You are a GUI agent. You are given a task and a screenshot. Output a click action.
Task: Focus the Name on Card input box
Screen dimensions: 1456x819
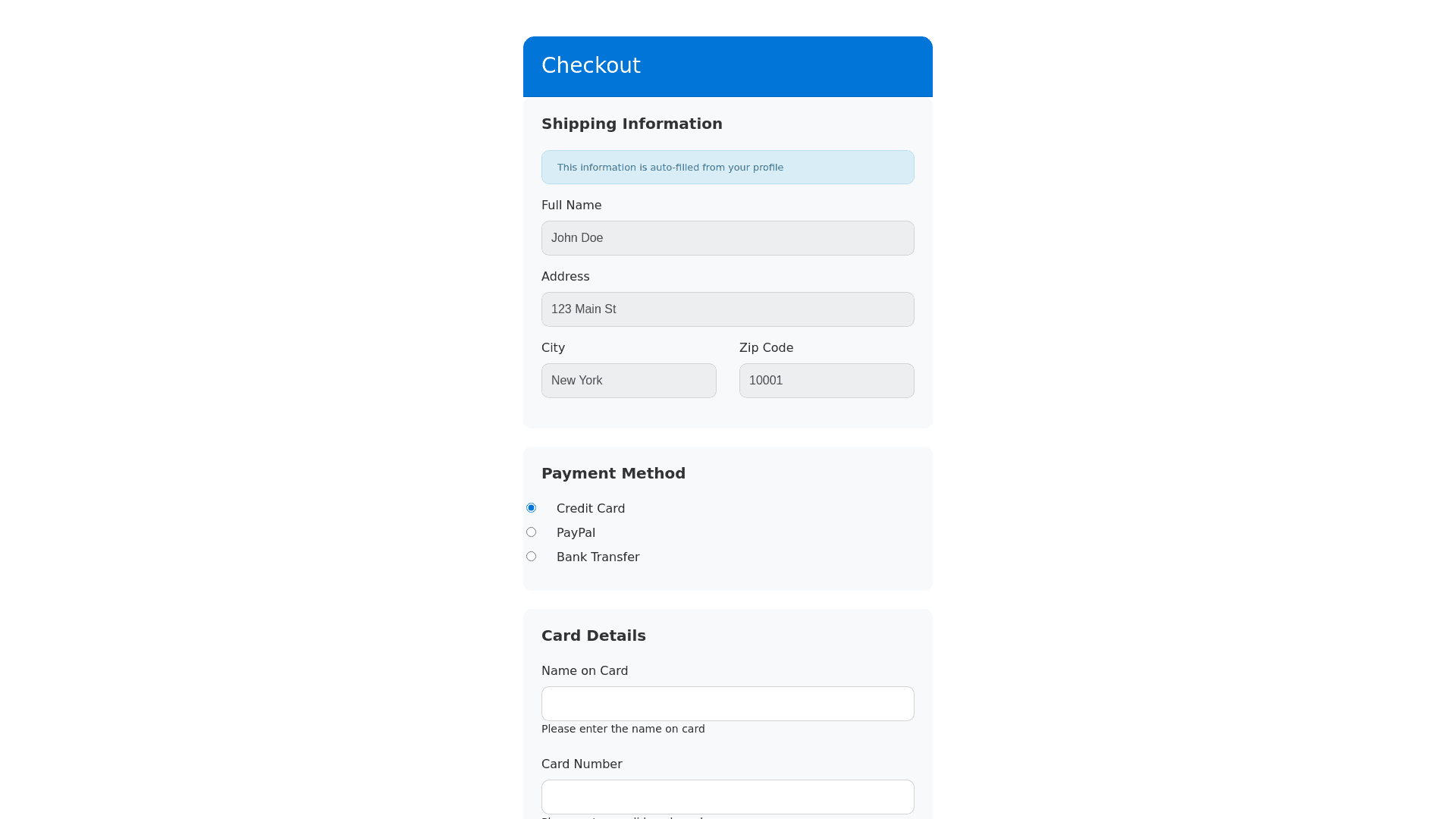coord(727,704)
